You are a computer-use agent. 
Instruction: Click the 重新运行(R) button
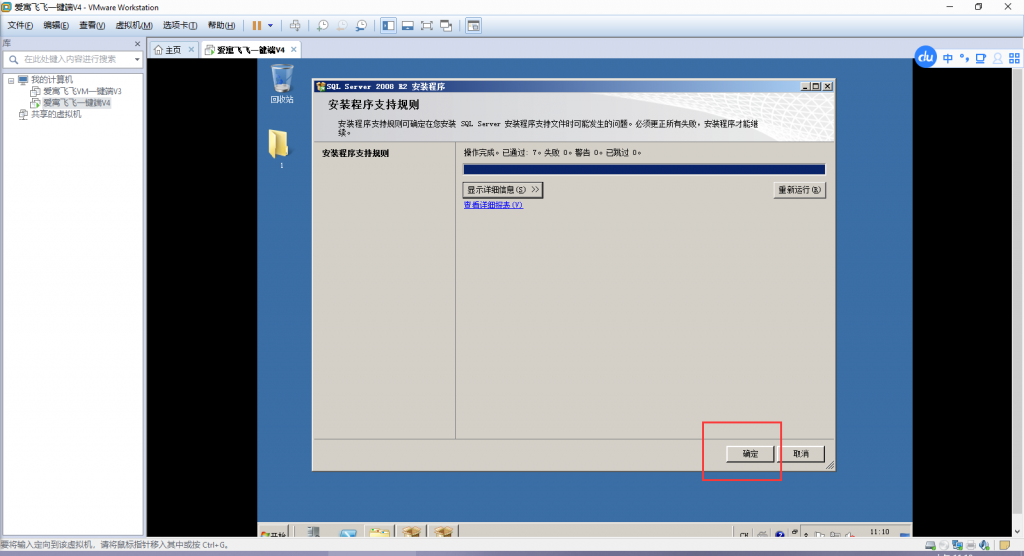click(799, 190)
